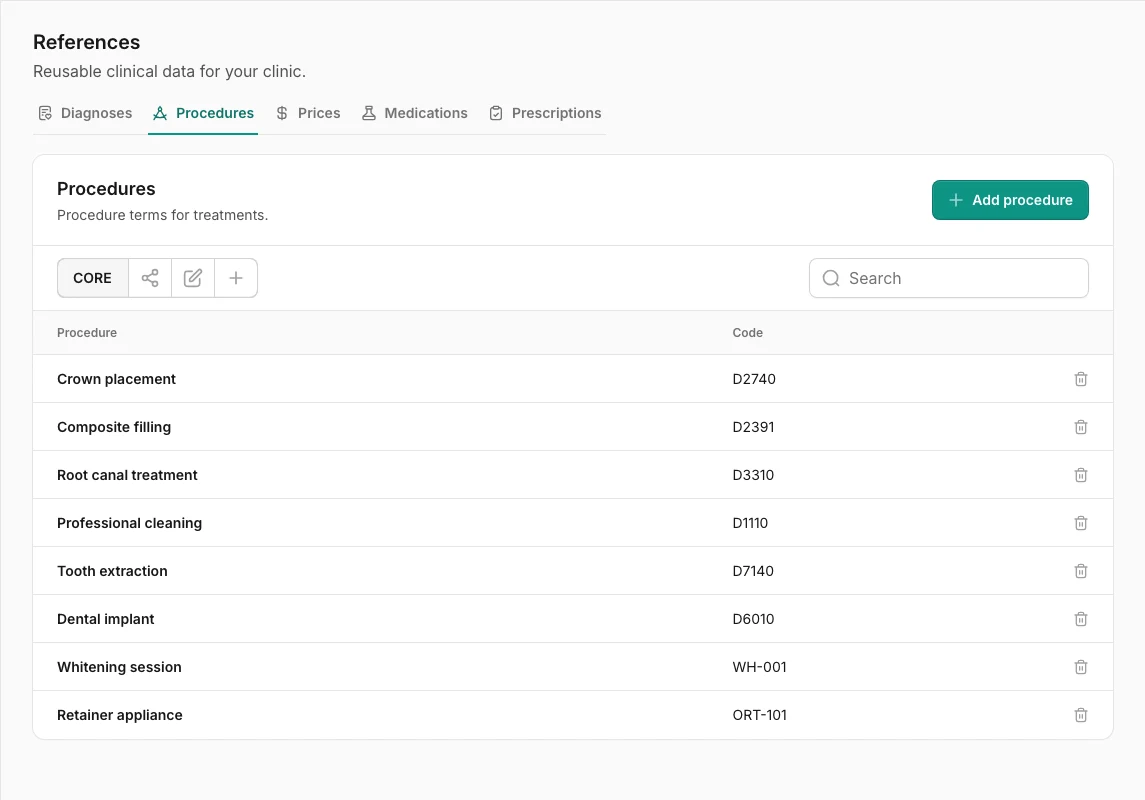Delete the Professional cleaning procedure

tap(1081, 523)
